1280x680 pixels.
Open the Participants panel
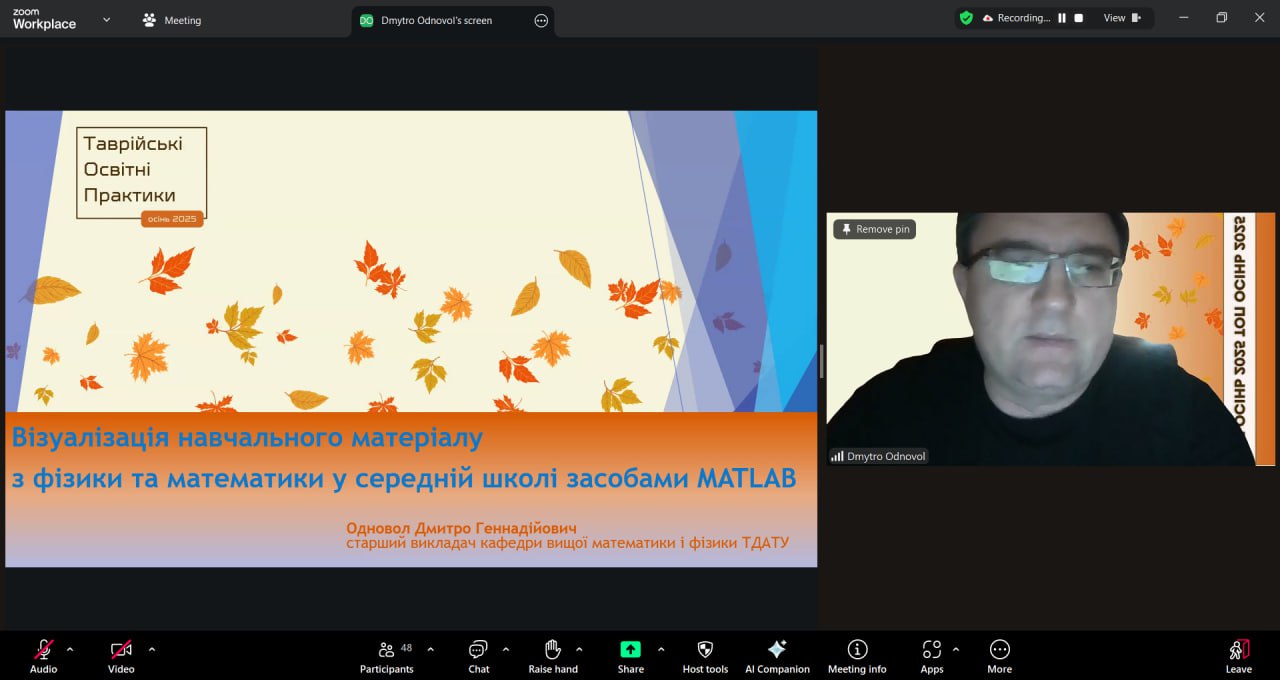(387, 656)
